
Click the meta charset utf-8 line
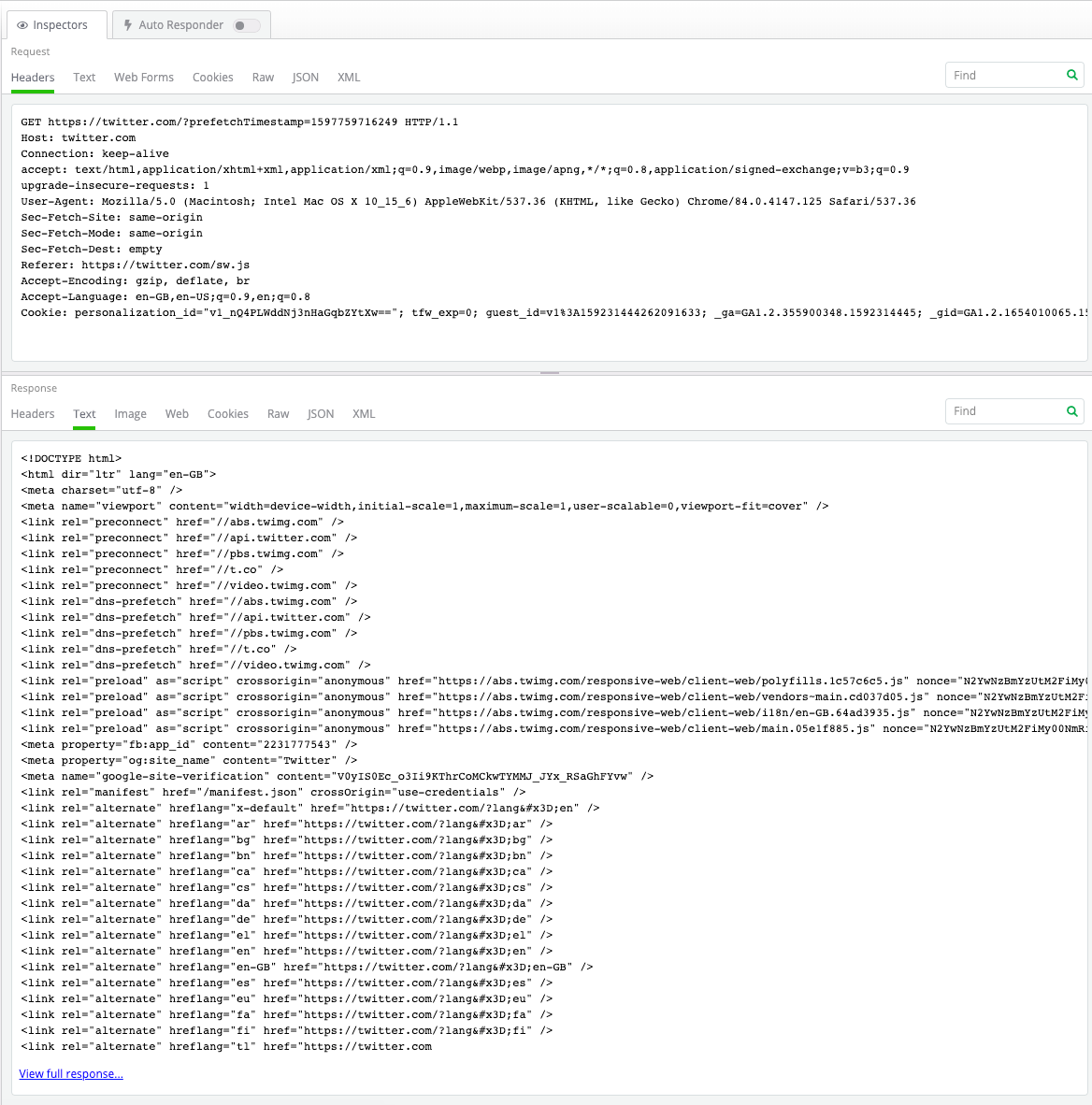point(102,490)
